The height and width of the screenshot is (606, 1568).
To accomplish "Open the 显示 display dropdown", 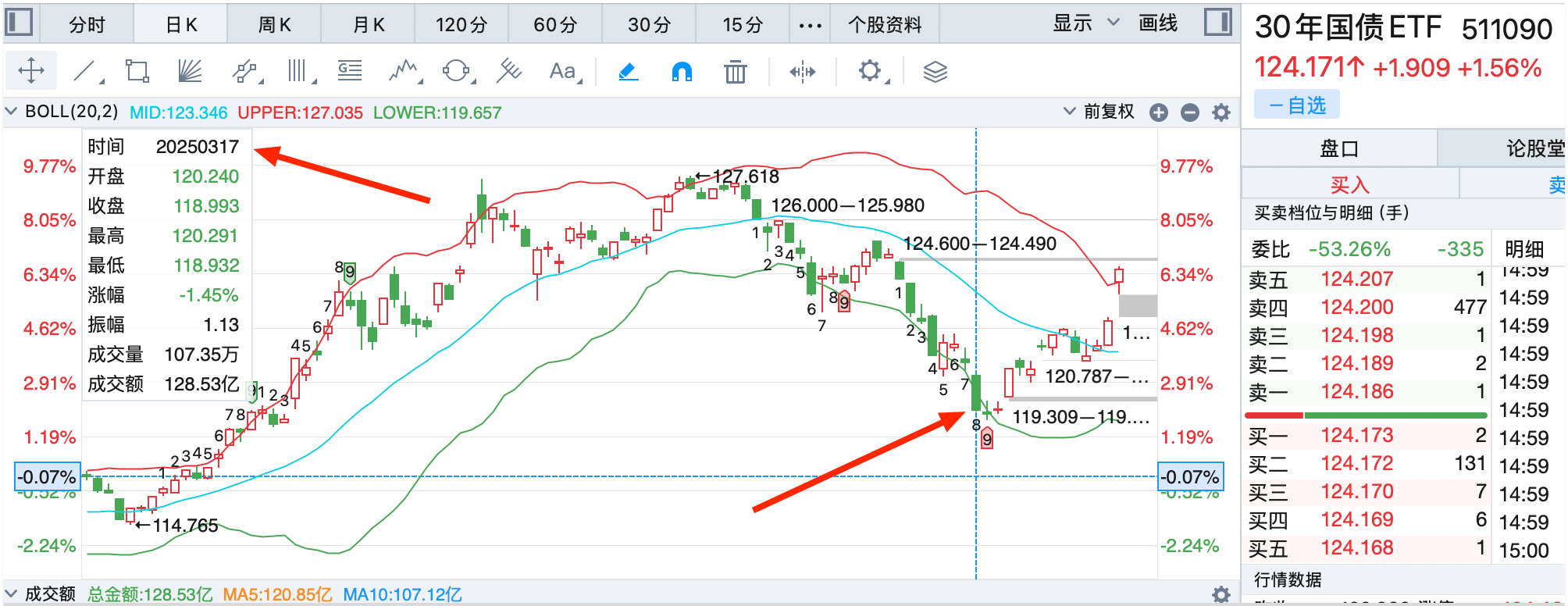I will coord(1085,23).
